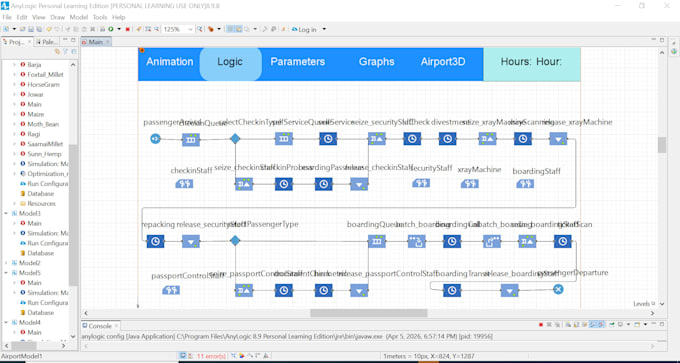This screenshot has height=363, width=680.
Task: Click the unbatch_boarding unbatch block
Action: [492, 241]
